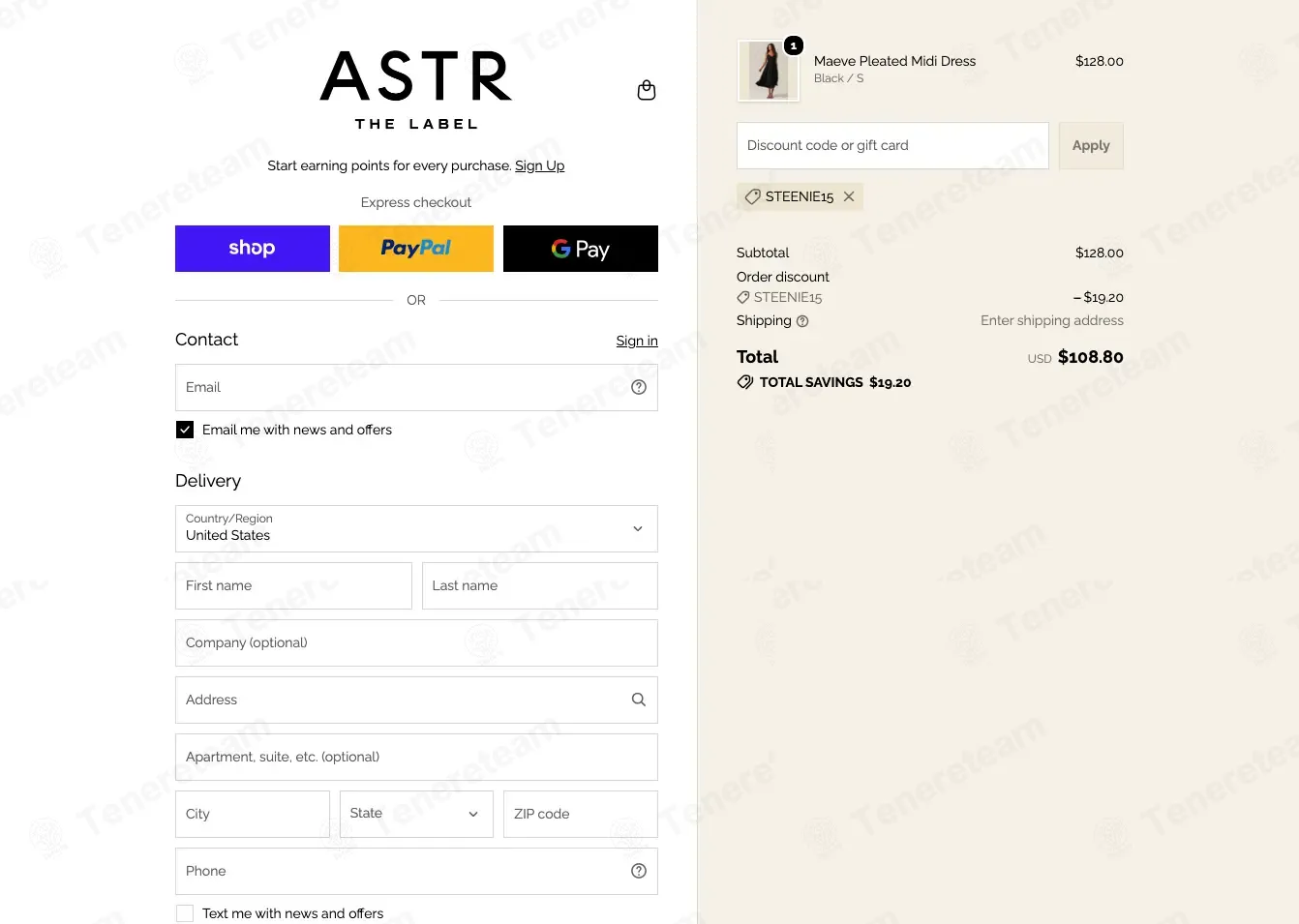1299x924 pixels.
Task: Uncheck Email me with news and offers
Action: [185, 430]
